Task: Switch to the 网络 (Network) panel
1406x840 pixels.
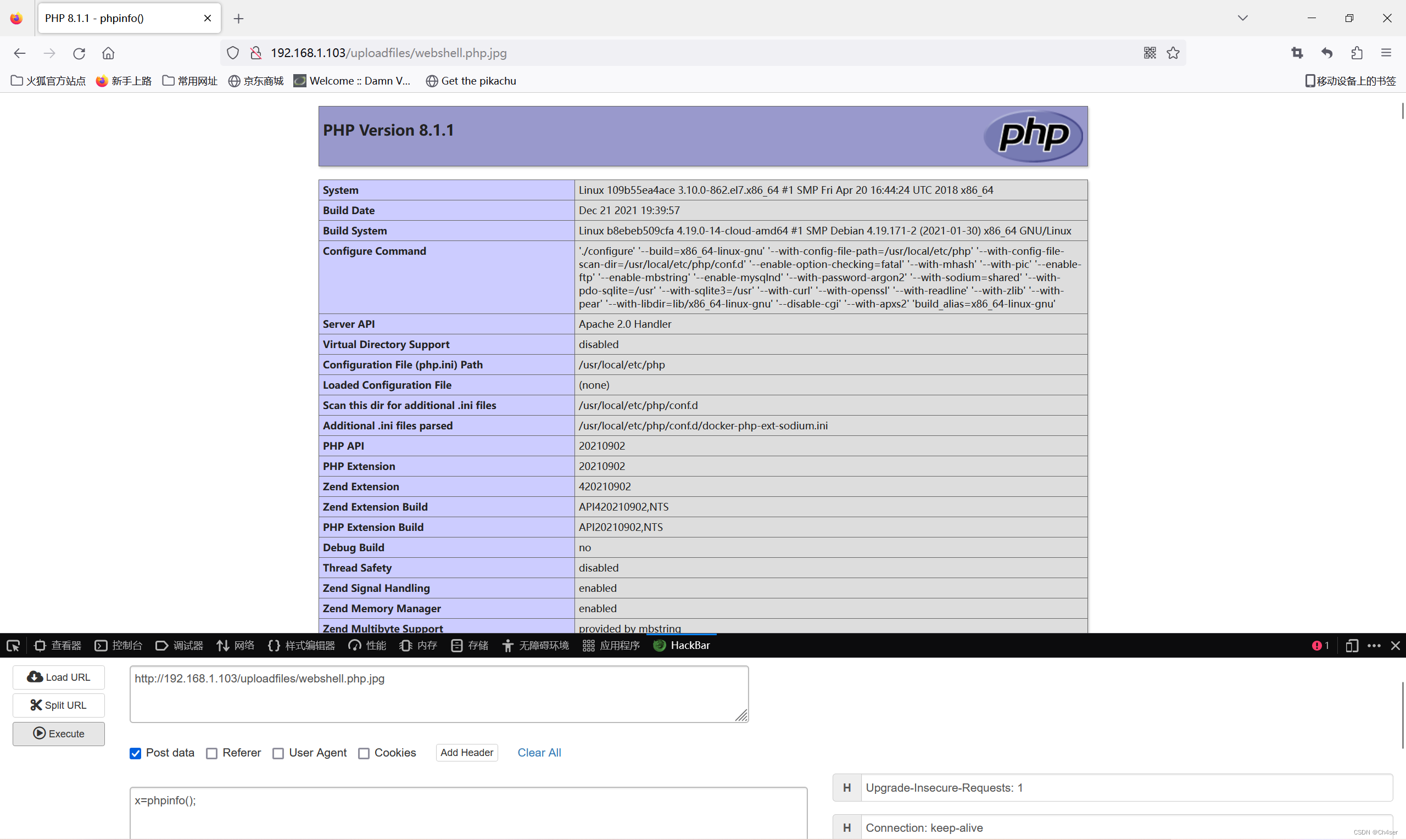Action: (235, 645)
